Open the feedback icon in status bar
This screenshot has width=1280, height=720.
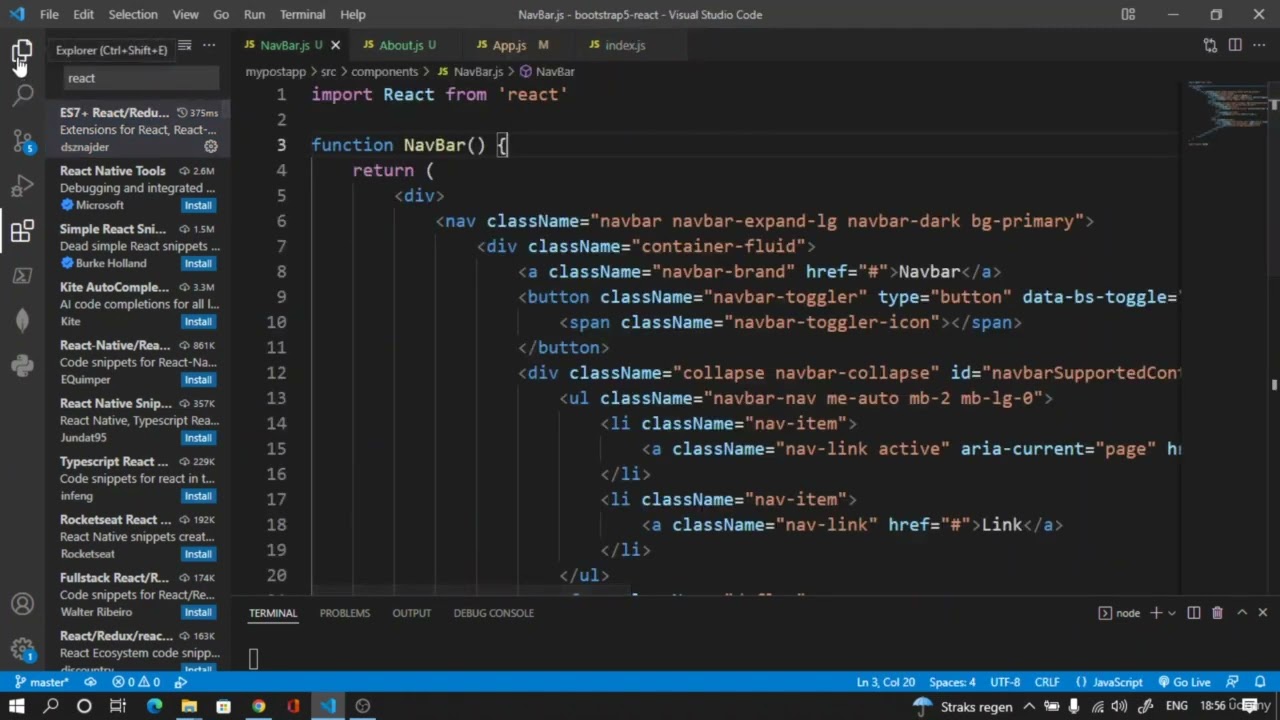1232,682
